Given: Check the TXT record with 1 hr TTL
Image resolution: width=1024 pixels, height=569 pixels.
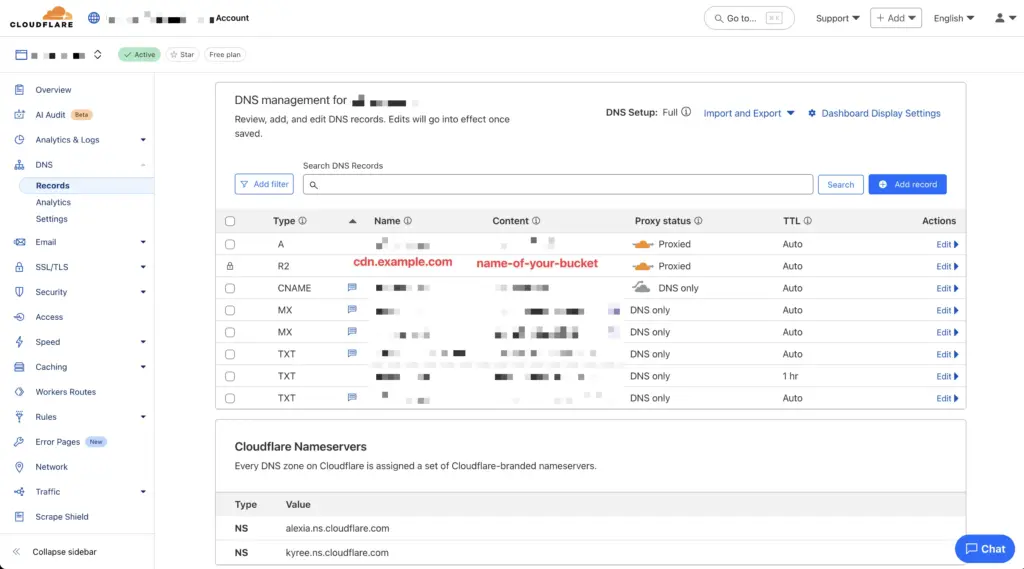Looking at the screenshot, I should [230, 376].
